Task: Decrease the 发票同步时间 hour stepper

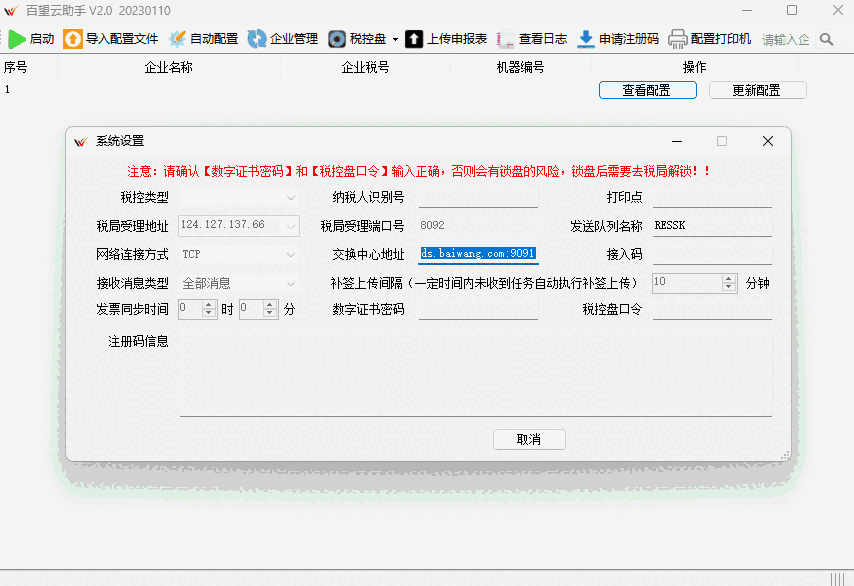Action: coord(209,314)
